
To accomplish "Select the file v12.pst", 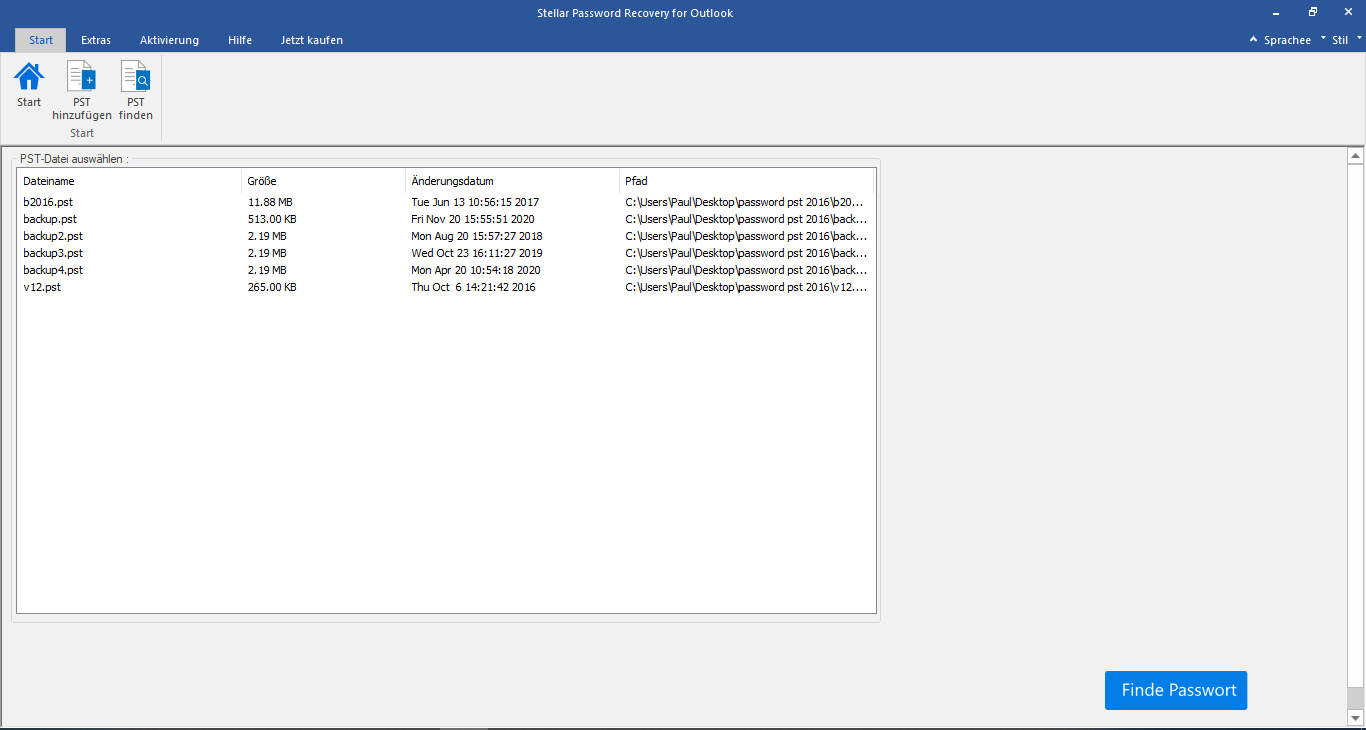I will pos(42,287).
